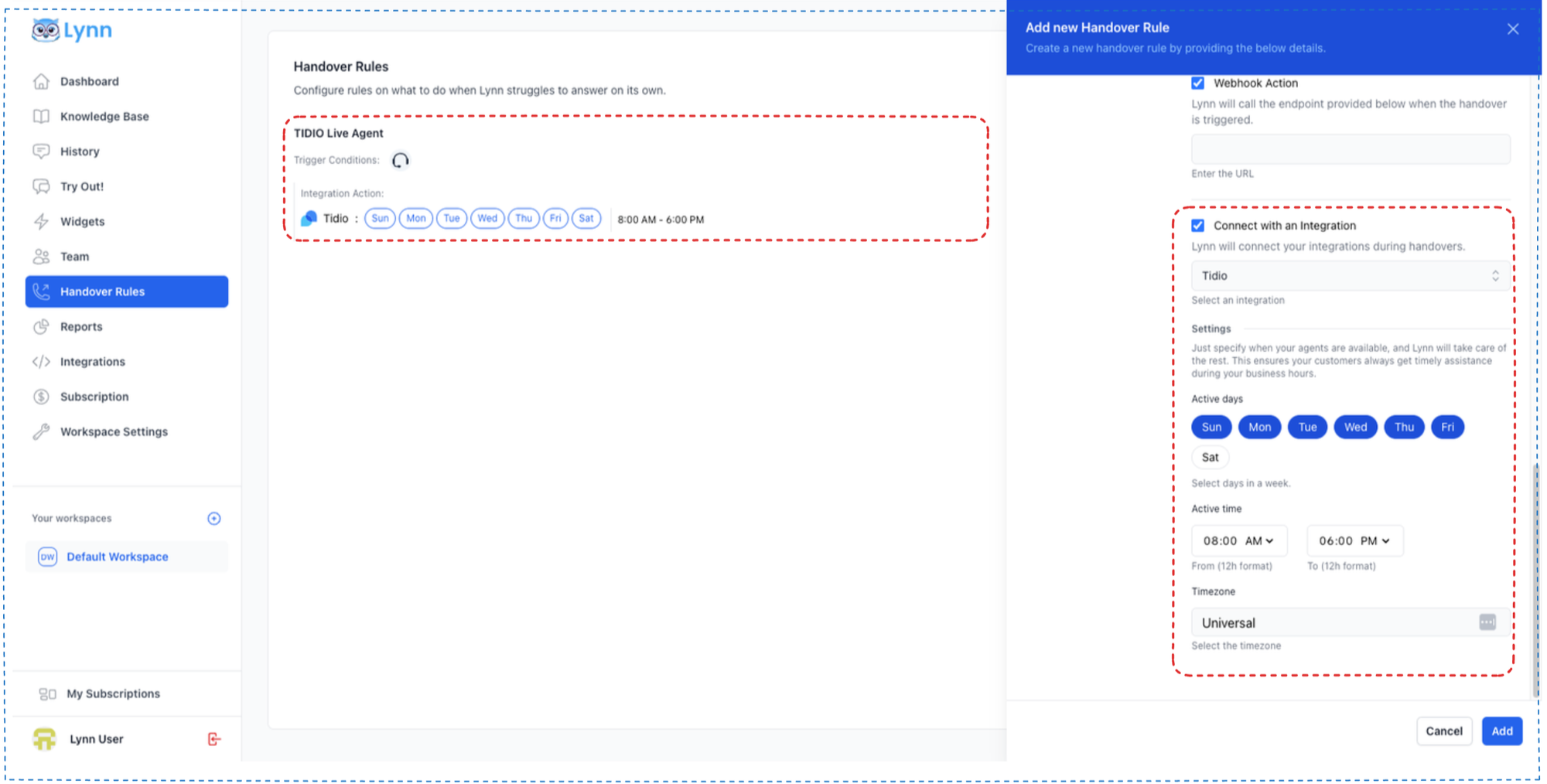The width and height of the screenshot is (1547, 784).
Task: Click the Widgets lightning bolt icon
Action: coord(41,221)
